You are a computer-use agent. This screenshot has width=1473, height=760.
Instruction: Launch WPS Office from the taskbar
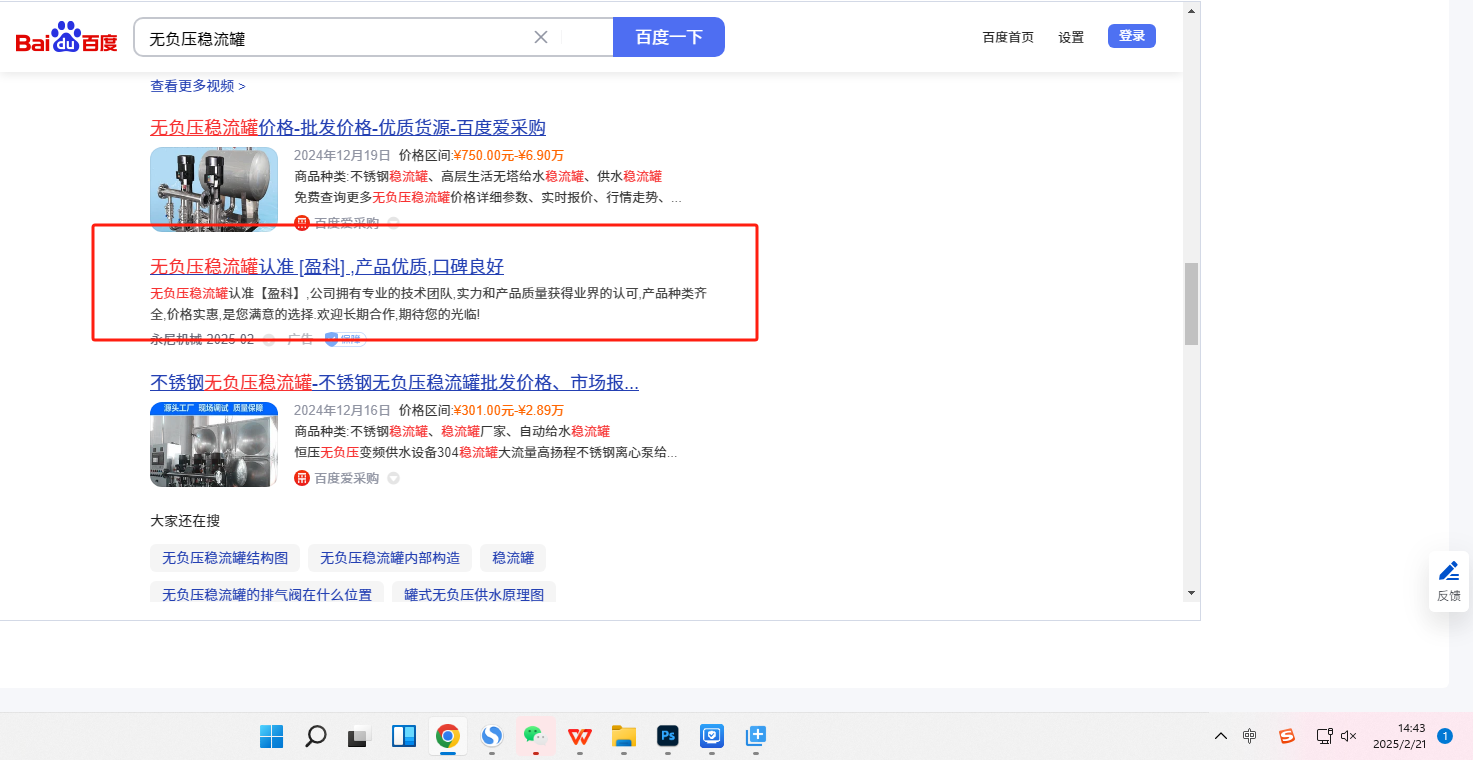[x=580, y=737]
